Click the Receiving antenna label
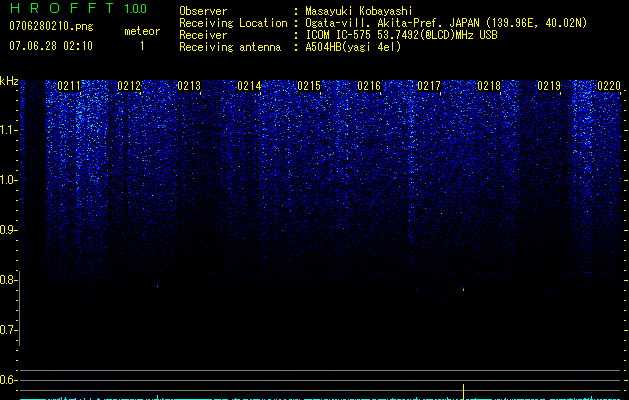The width and height of the screenshot is (629, 400). 230,47
